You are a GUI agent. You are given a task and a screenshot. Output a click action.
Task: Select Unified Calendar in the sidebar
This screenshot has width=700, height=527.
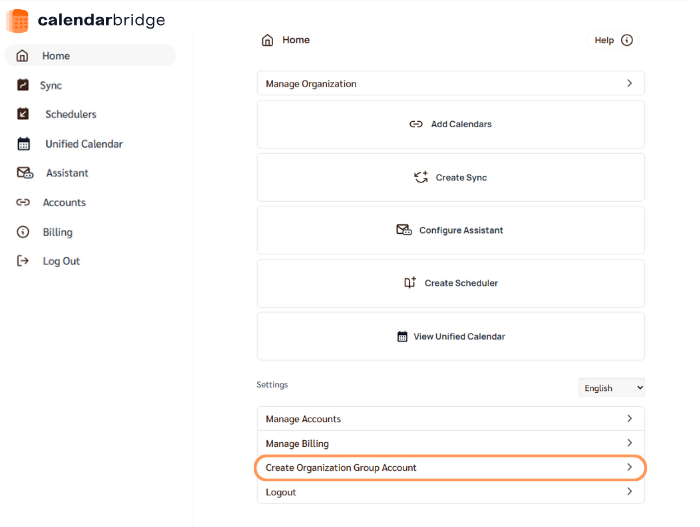pos(84,144)
